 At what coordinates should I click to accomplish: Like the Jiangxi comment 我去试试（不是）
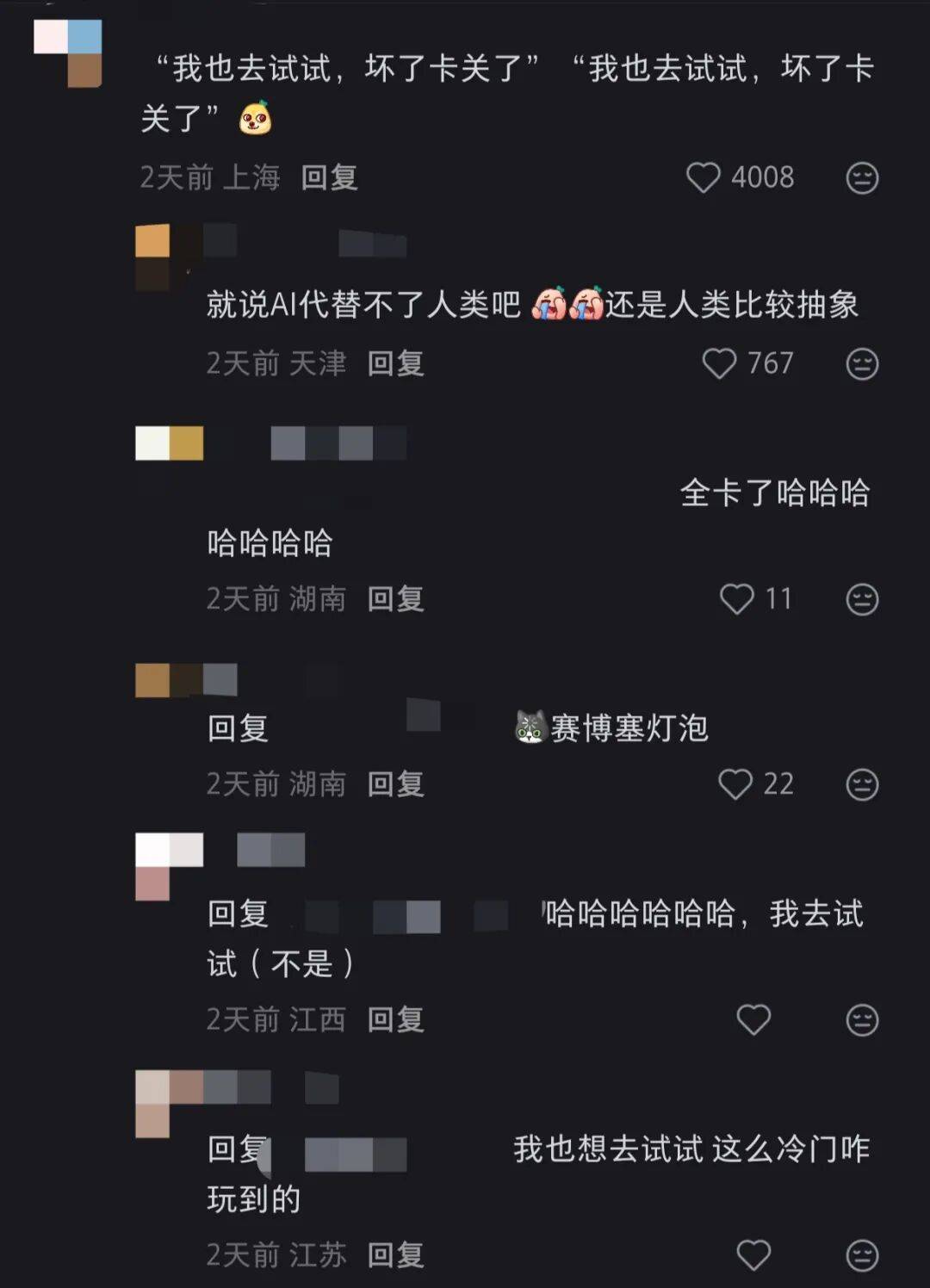coord(753,1019)
